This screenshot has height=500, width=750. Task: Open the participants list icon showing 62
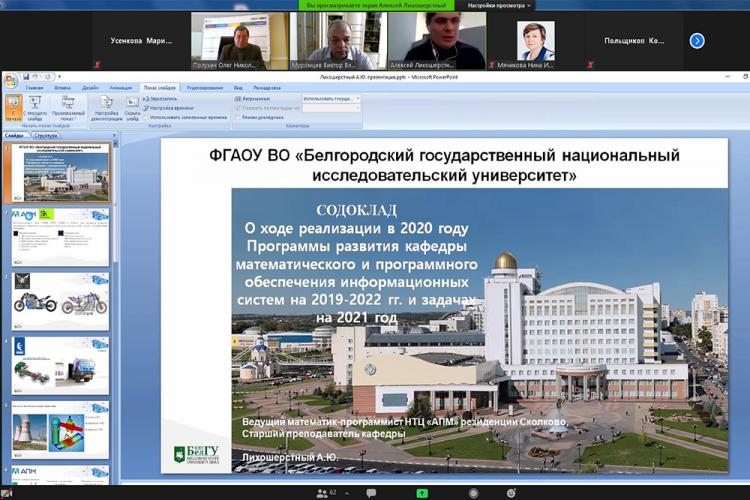point(326,493)
